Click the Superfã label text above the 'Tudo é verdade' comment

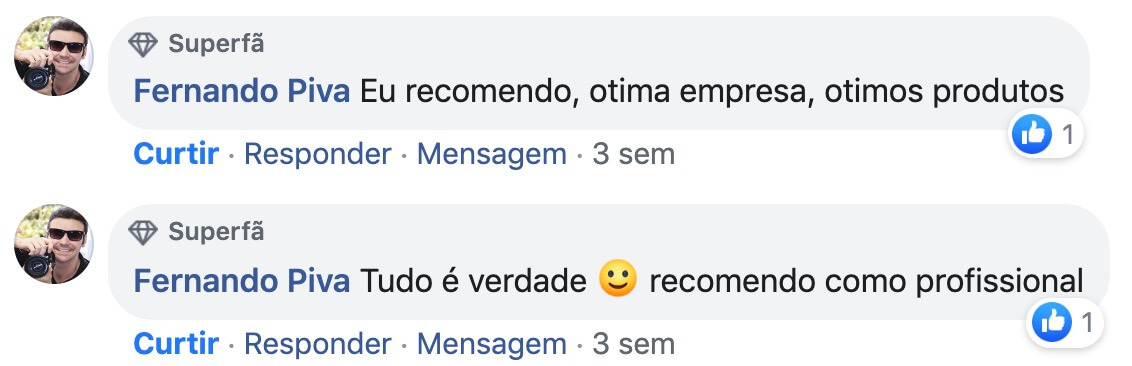coord(217,232)
